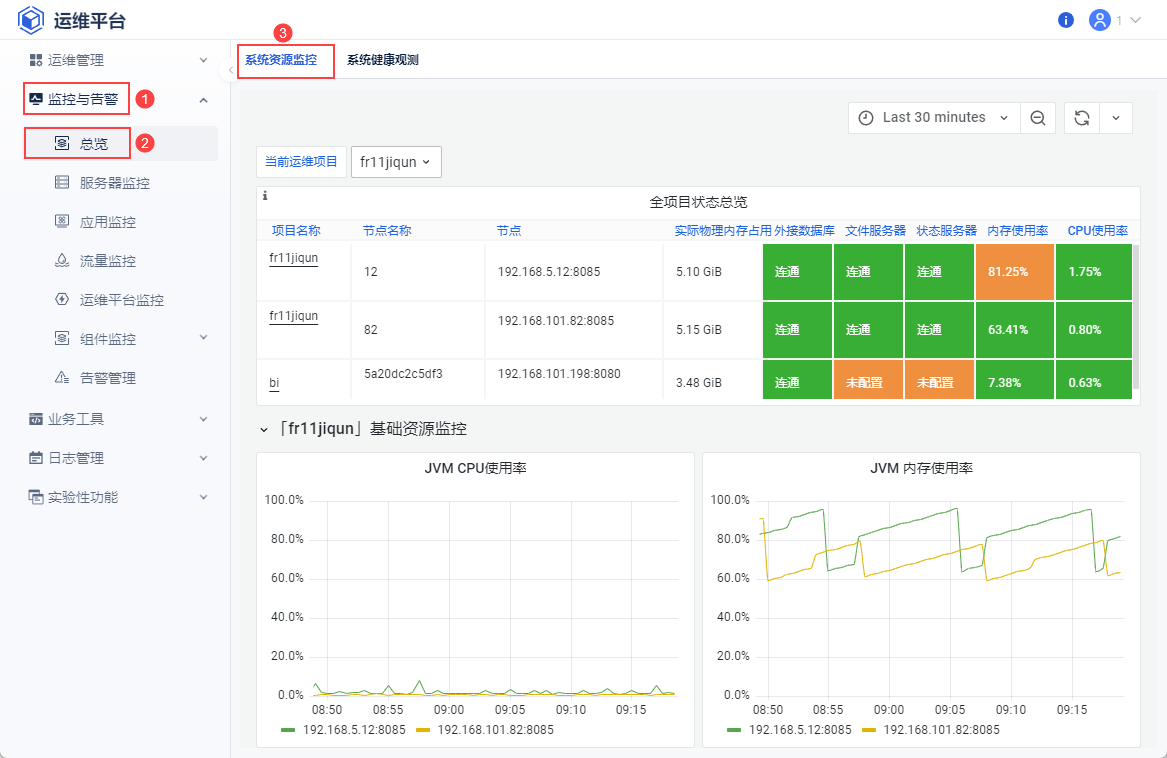
Task: Sort table by 内存使用率 column header
Action: pyautogui.click(x=1017, y=230)
